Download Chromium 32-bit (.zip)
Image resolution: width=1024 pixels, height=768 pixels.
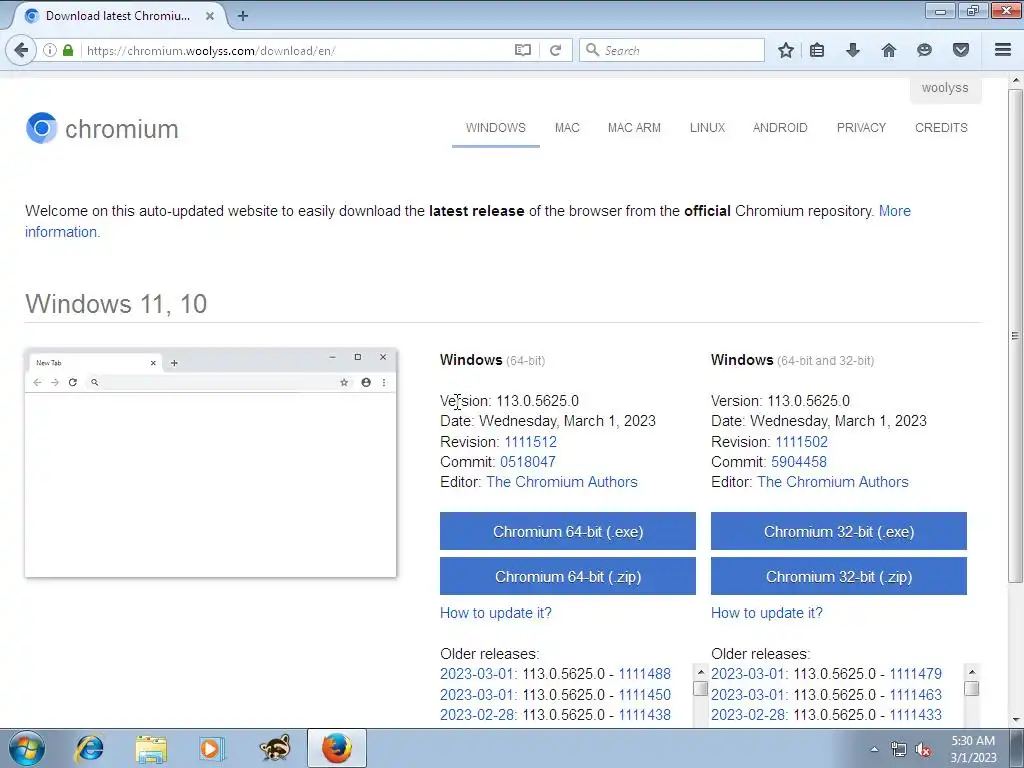(839, 577)
